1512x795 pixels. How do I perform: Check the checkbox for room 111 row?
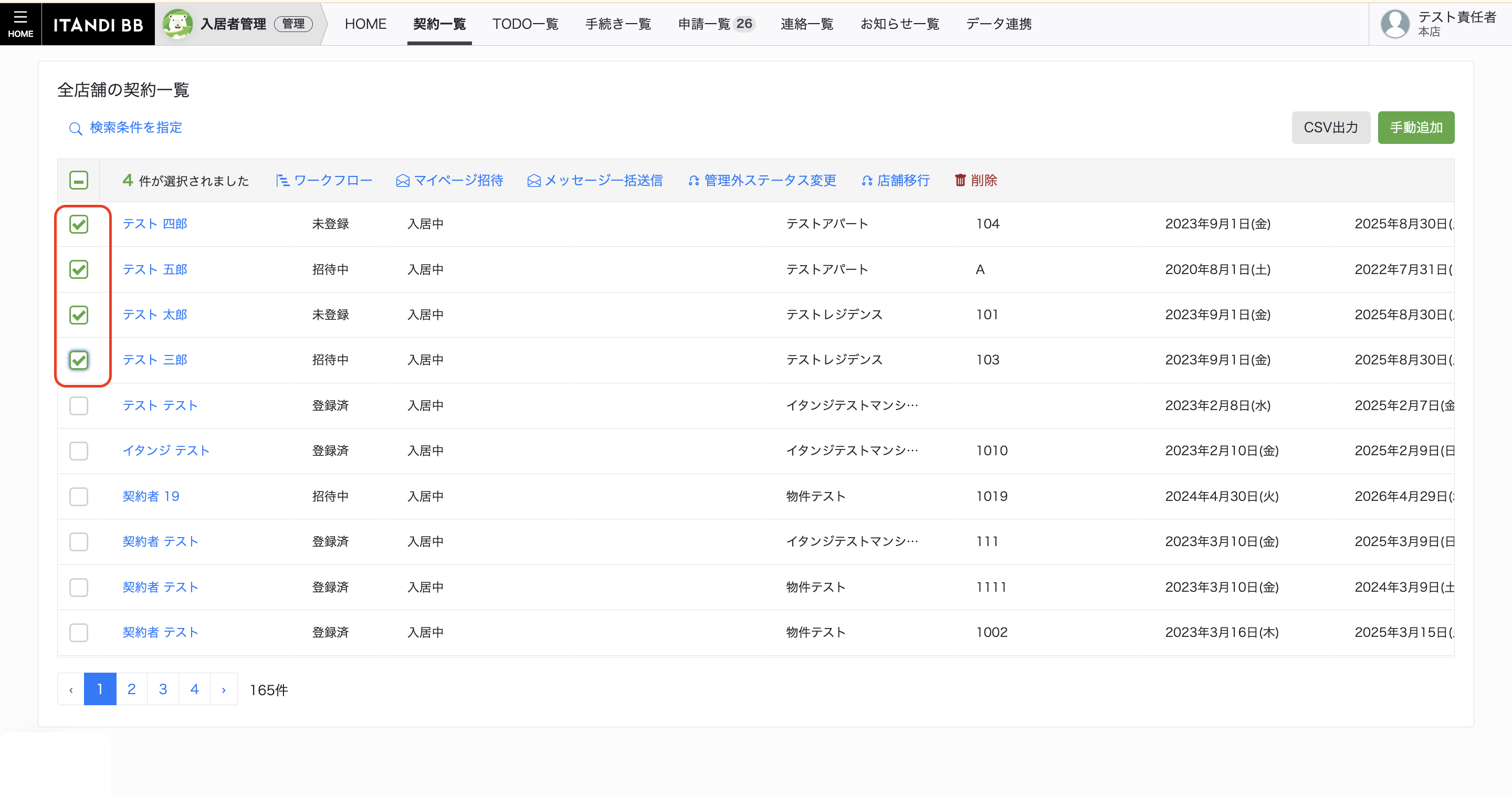pos(79,542)
